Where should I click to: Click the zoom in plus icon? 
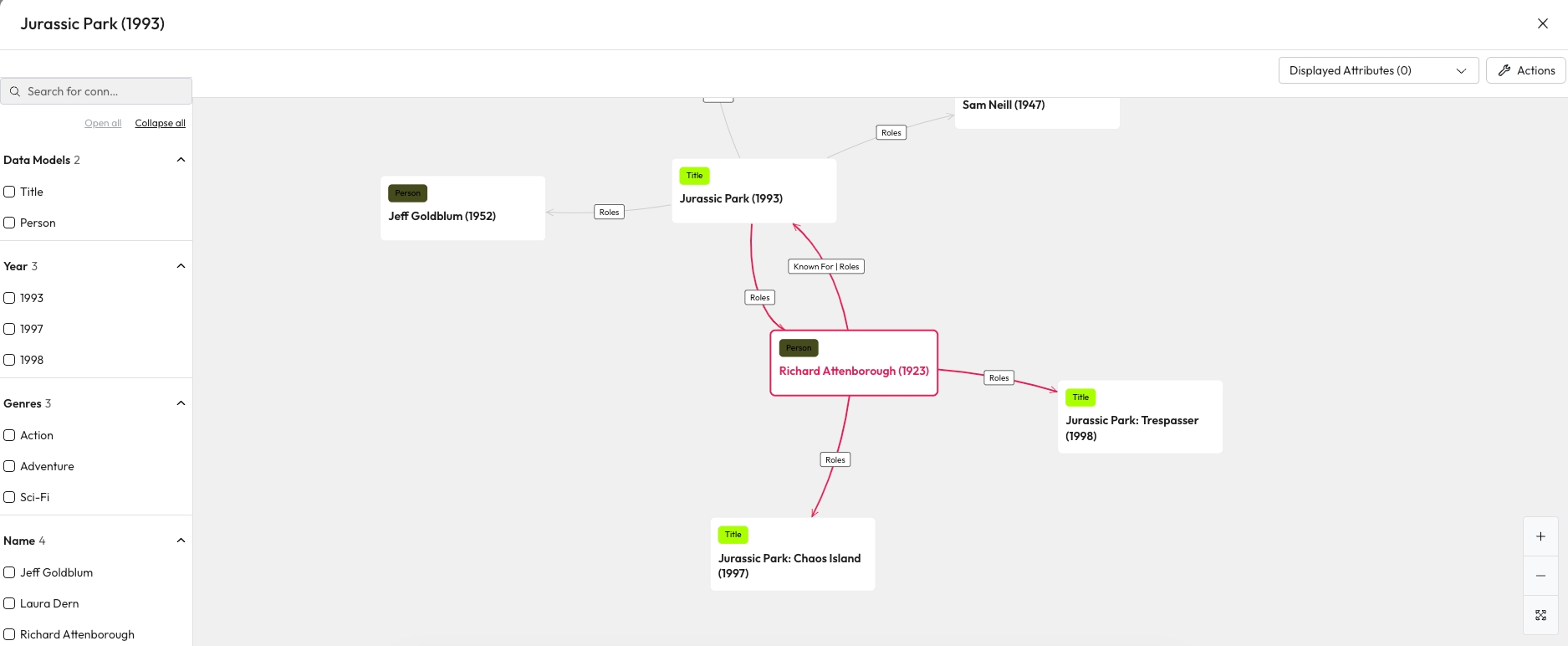click(1540, 536)
